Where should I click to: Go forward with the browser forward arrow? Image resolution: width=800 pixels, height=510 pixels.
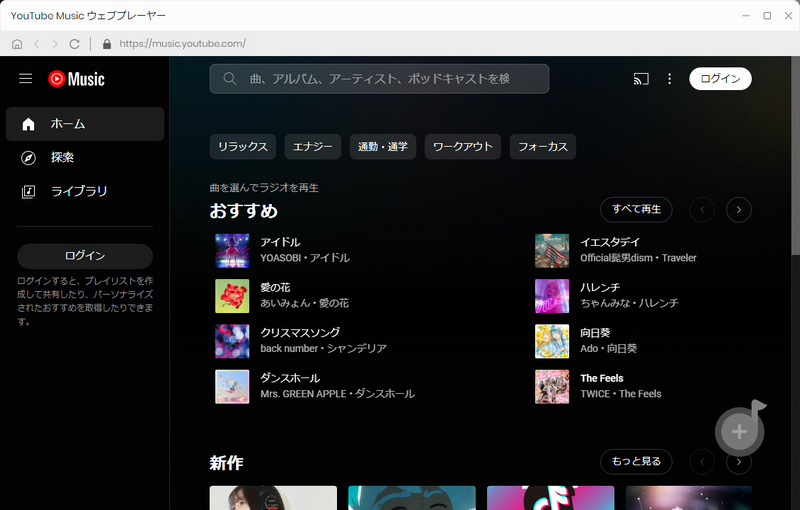pos(55,44)
